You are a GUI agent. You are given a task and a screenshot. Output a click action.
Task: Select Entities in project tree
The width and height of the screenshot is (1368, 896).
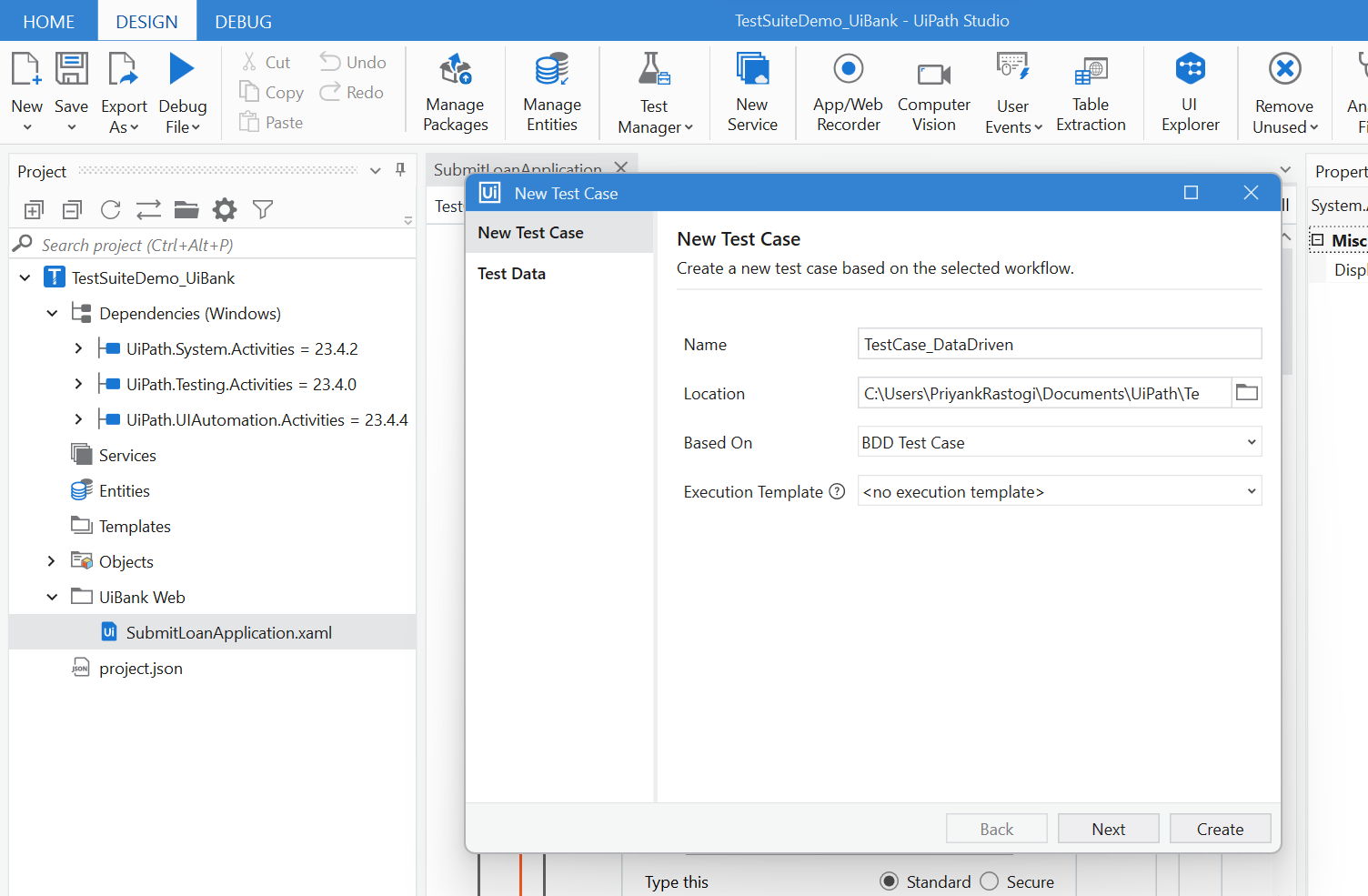[110, 490]
